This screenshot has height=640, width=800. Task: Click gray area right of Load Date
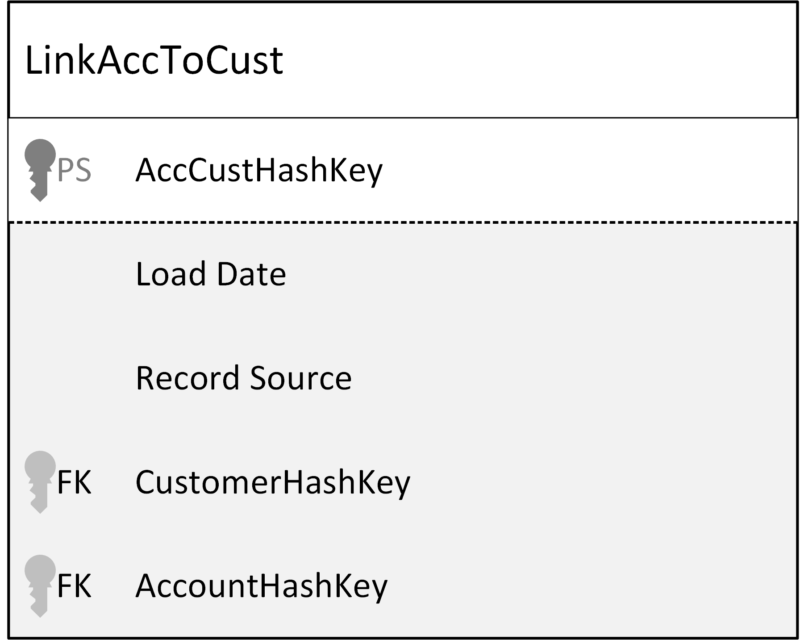pos(541,274)
